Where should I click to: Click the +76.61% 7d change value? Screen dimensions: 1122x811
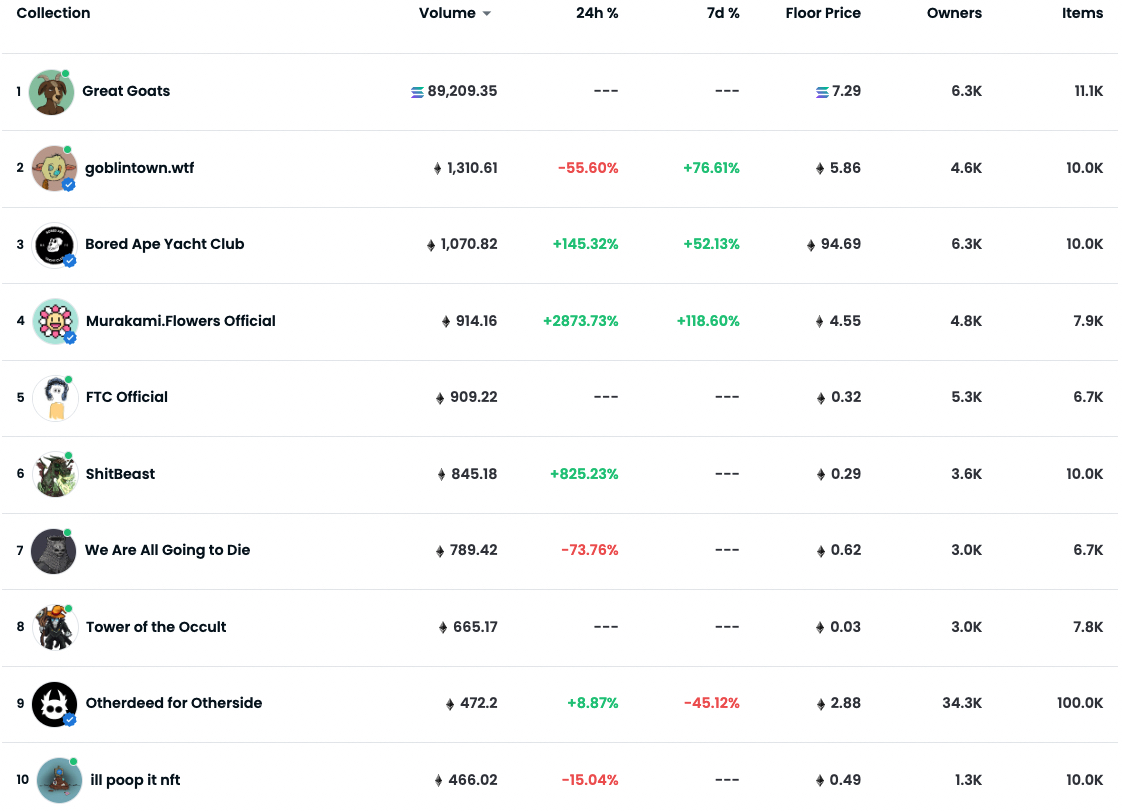click(x=711, y=168)
